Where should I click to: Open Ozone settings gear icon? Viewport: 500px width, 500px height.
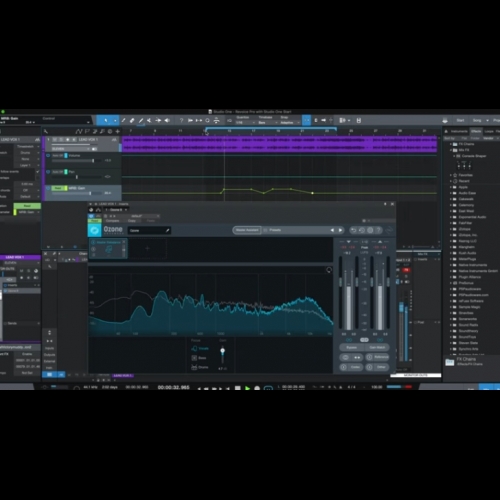point(370,230)
